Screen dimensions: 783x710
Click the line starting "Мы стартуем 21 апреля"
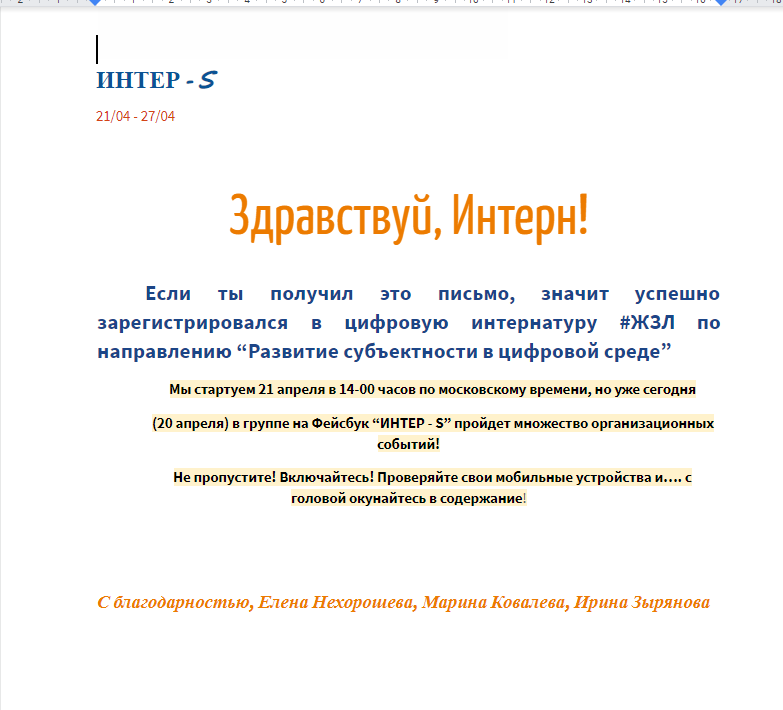click(x=432, y=389)
